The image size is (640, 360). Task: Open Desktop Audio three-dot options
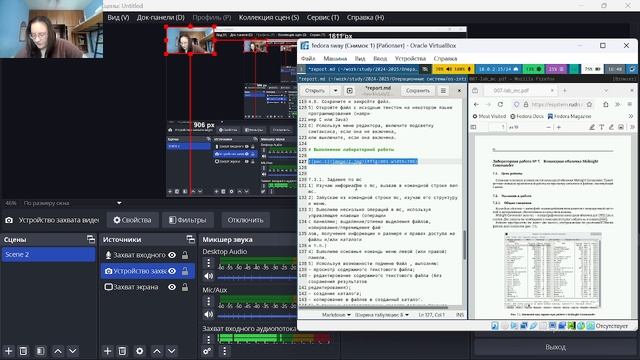pyautogui.click(x=209, y=263)
